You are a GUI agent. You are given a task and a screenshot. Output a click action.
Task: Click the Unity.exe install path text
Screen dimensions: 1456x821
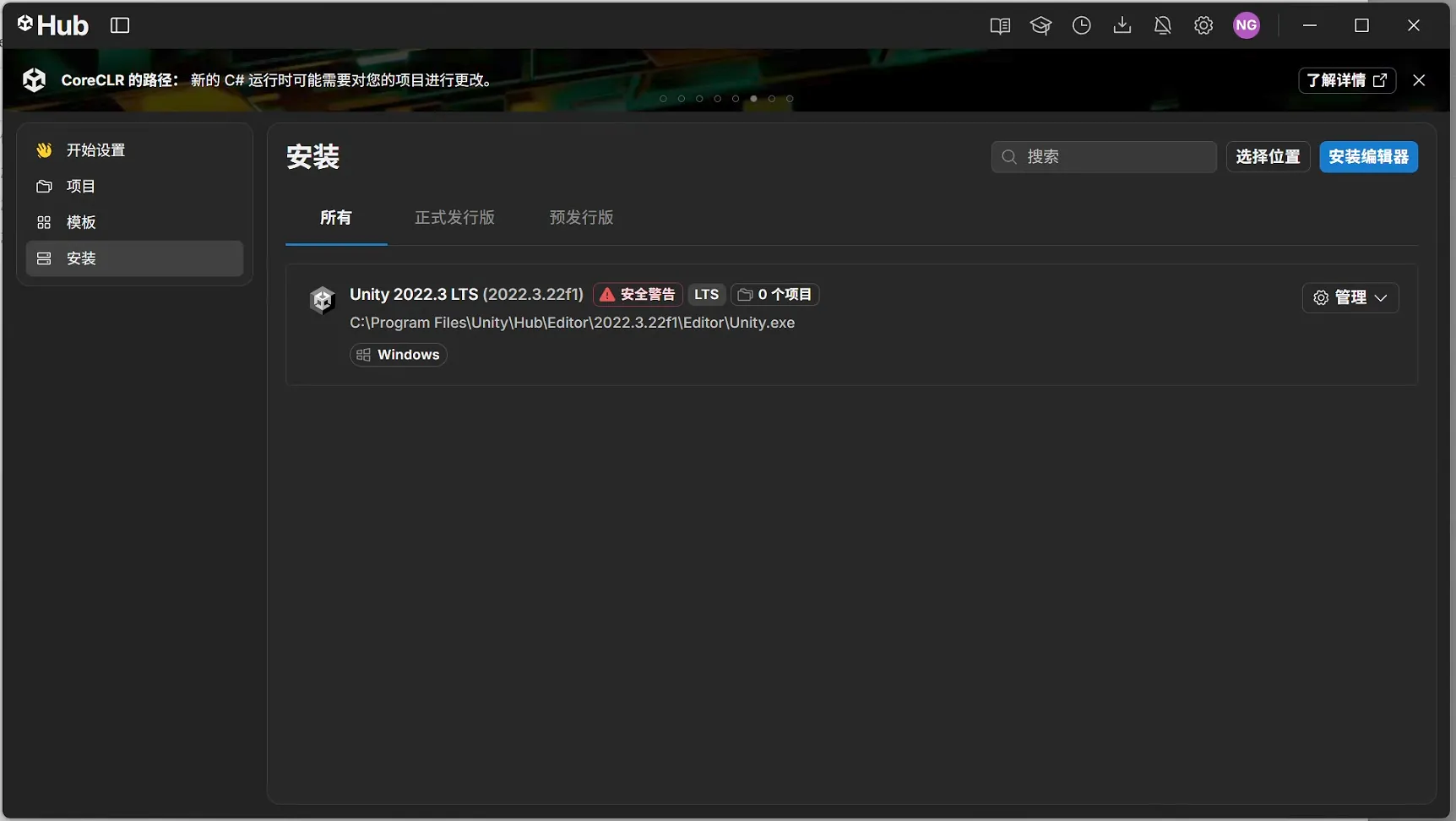point(572,323)
